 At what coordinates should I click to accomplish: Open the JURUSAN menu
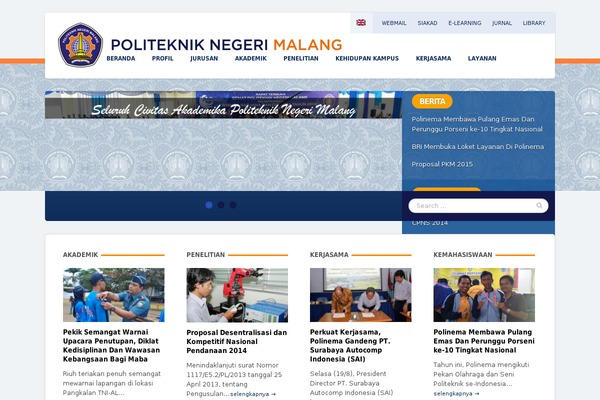click(x=204, y=59)
